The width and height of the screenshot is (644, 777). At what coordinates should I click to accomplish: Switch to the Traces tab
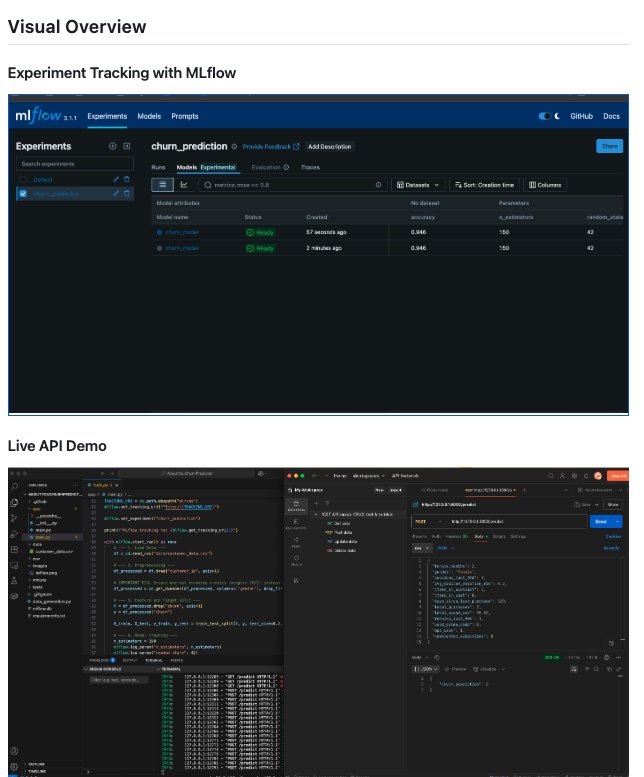[x=310, y=167]
